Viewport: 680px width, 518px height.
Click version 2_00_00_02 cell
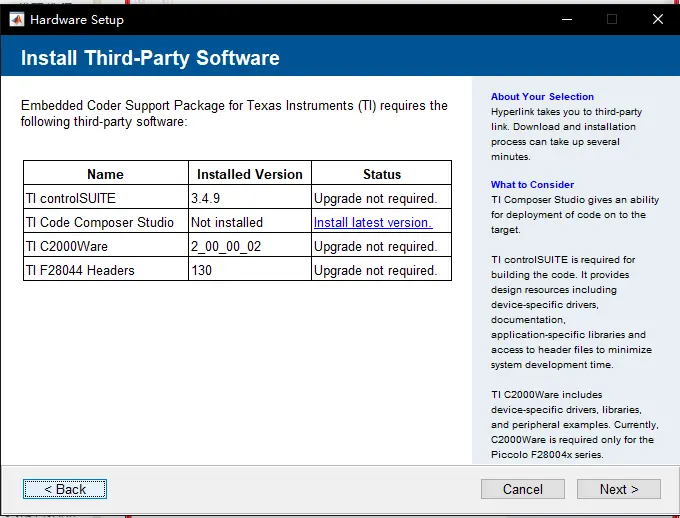pyautogui.click(x=250, y=246)
